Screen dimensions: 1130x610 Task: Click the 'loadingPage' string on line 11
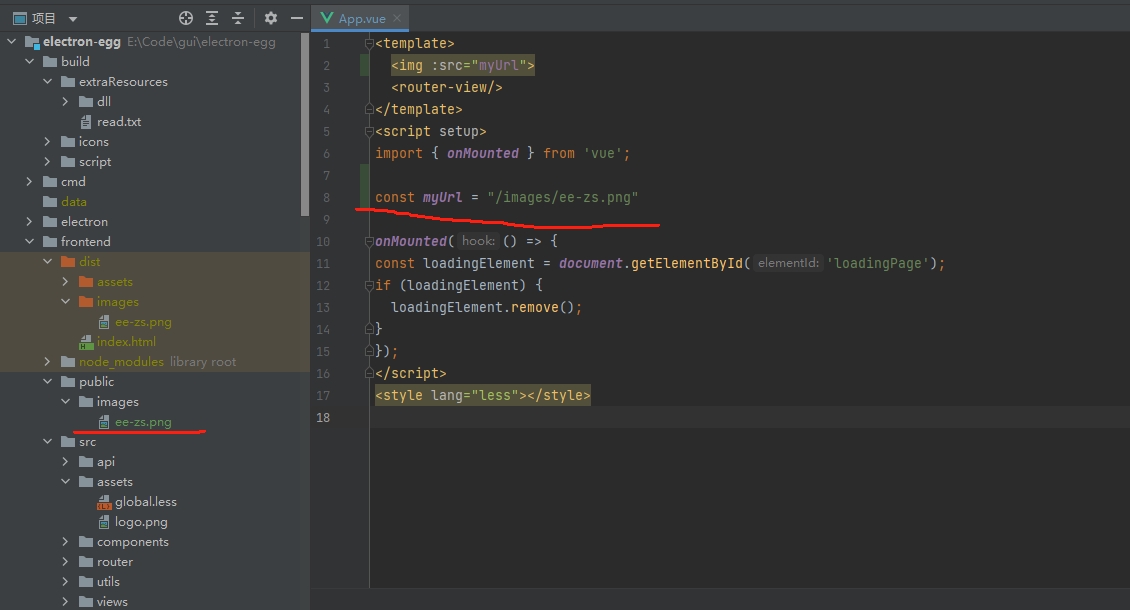(x=878, y=264)
